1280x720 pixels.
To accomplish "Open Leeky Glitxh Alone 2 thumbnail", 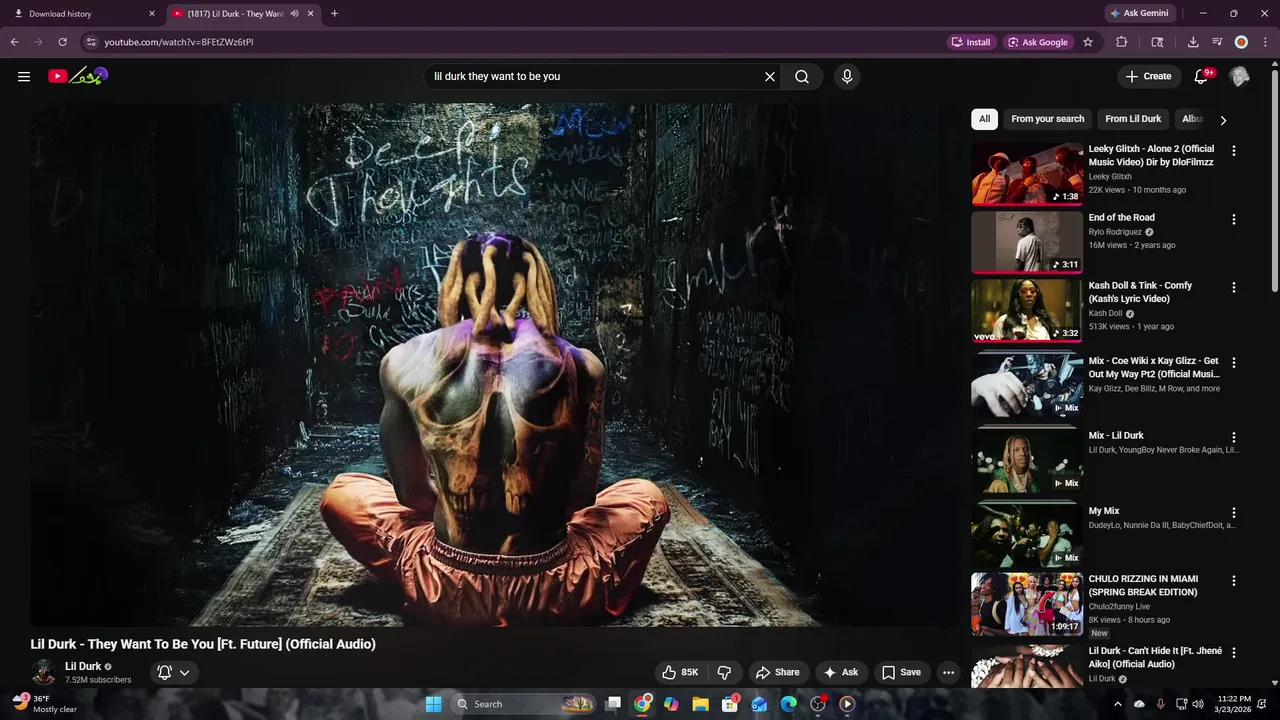I will tap(1027, 174).
